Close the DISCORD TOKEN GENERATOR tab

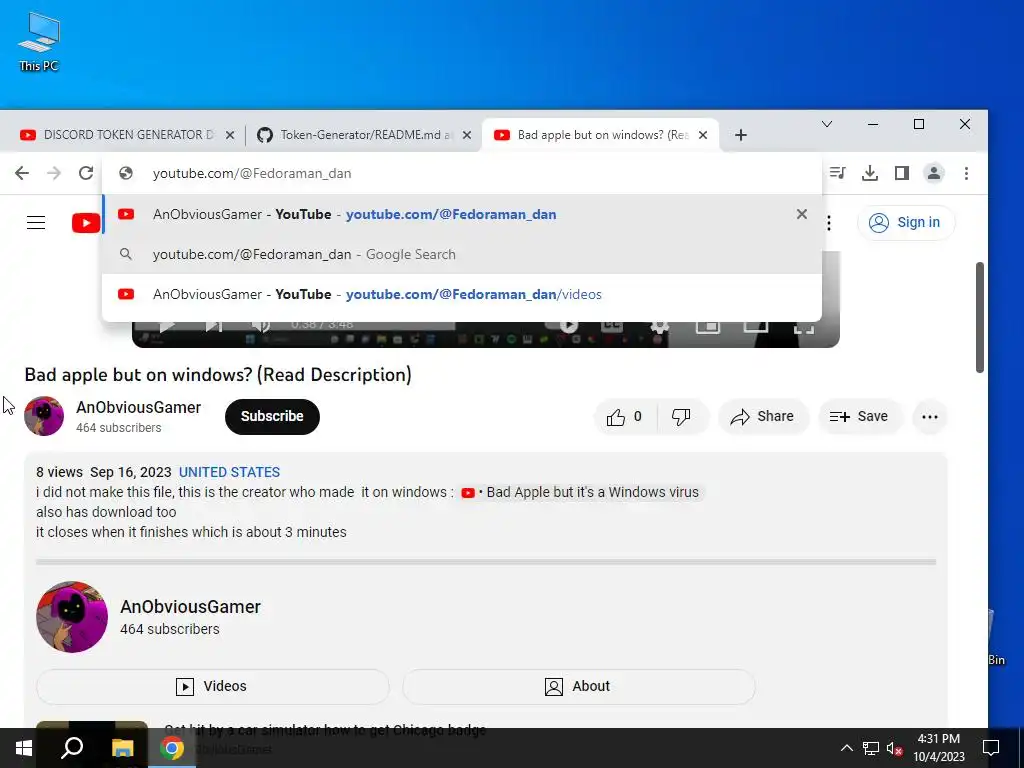click(x=230, y=135)
